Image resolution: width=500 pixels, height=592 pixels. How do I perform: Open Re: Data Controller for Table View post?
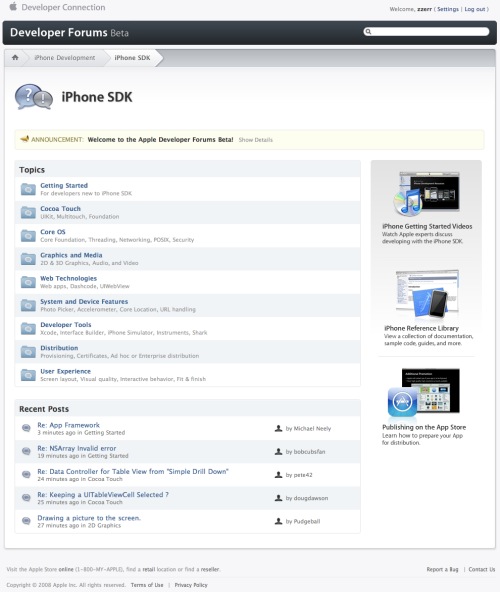click(x=133, y=472)
